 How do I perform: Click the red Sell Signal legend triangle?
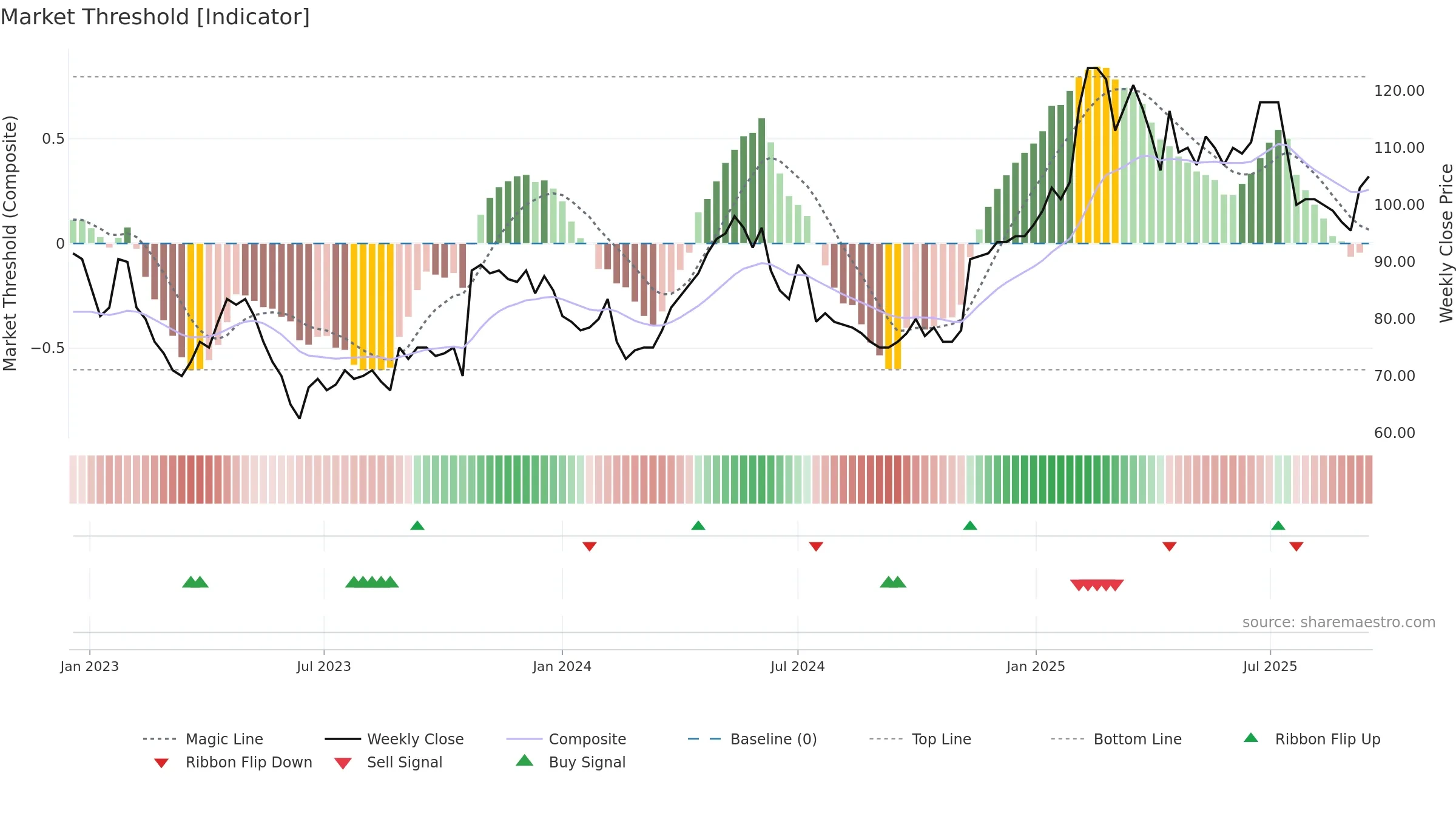(x=343, y=763)
